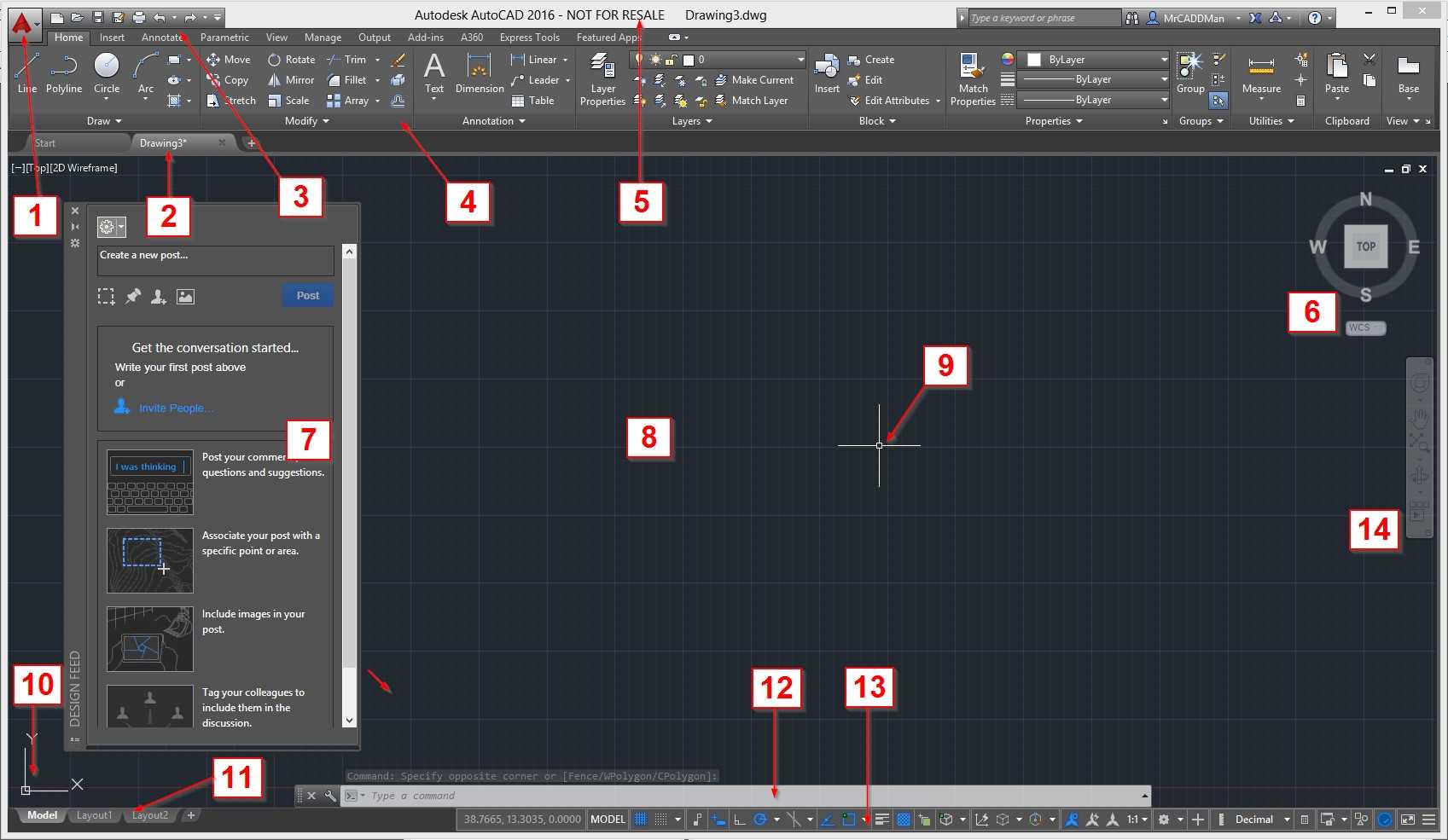Screen dimensions: 1448x840
Task: Open the Express Tools menu
Action: [x=529, y=37]
